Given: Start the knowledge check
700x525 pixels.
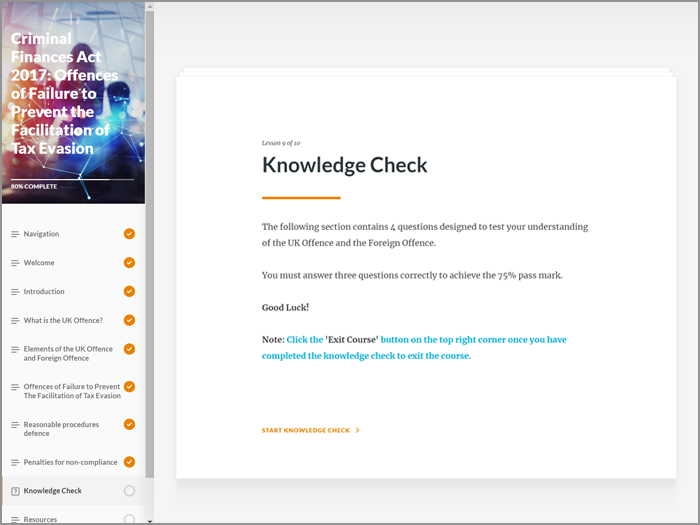Looking at the screenshot, I should tap(306, 431).
